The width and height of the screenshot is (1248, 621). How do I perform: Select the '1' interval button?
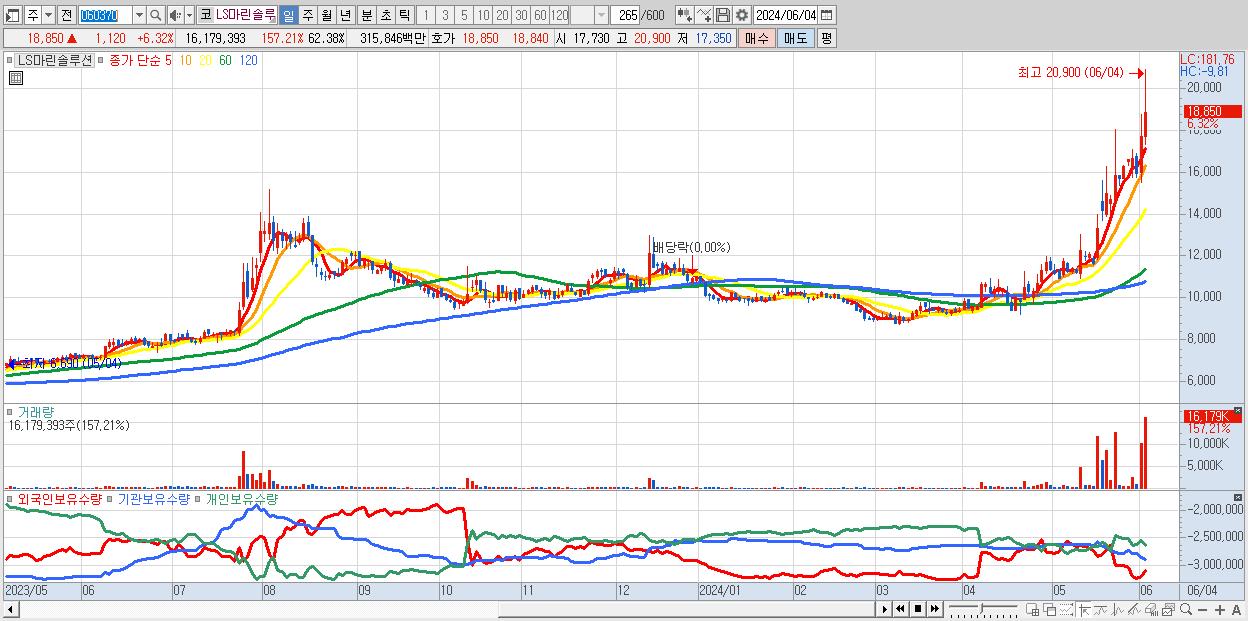click(x=425, y=15)
